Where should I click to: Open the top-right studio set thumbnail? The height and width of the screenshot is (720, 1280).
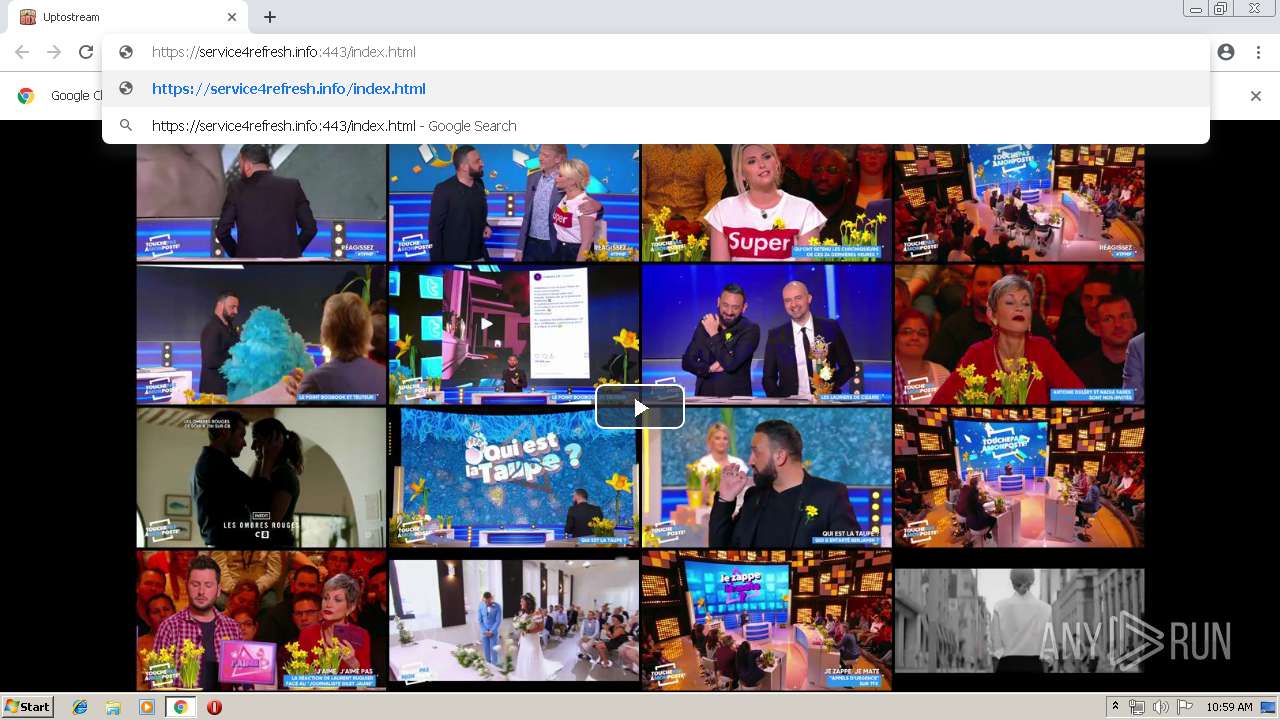(1019, 203)
